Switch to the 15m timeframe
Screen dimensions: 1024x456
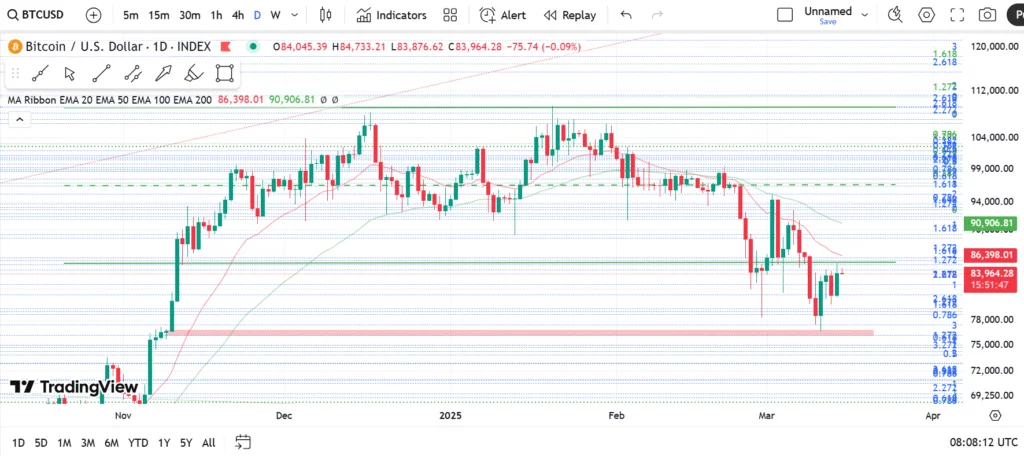coord(159,15)
